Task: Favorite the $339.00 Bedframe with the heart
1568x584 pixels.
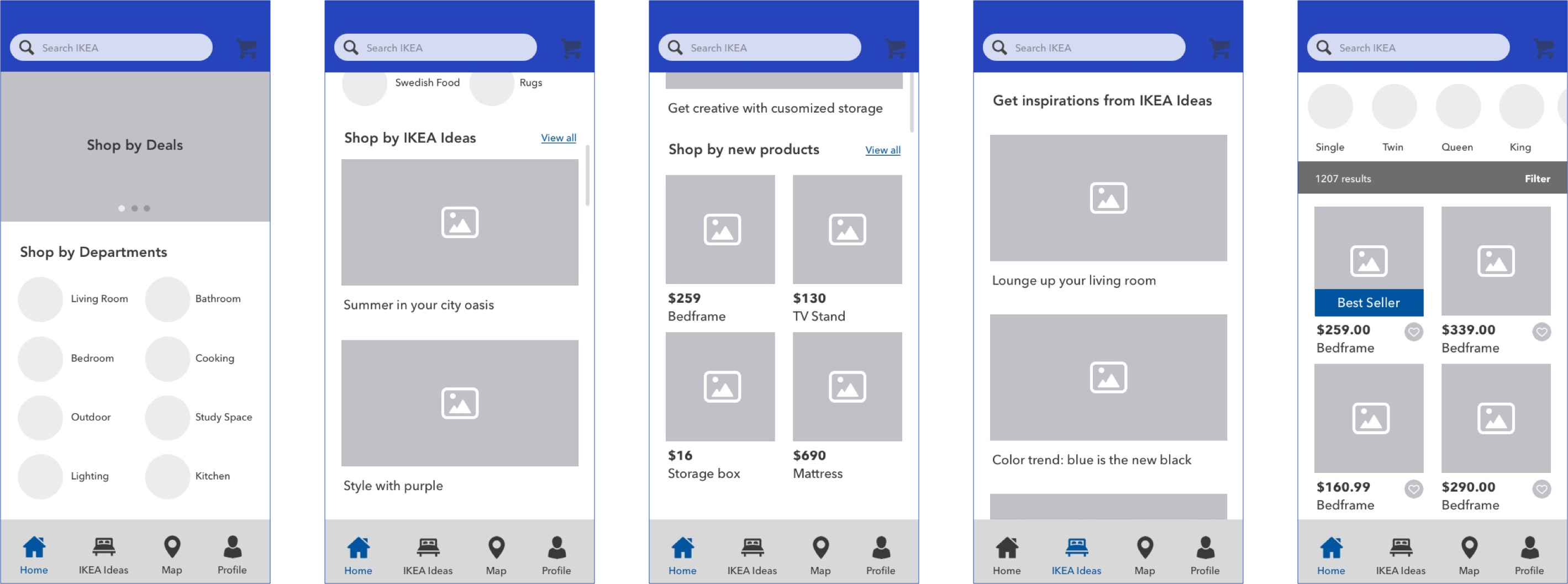Action: click(1541, 332)
